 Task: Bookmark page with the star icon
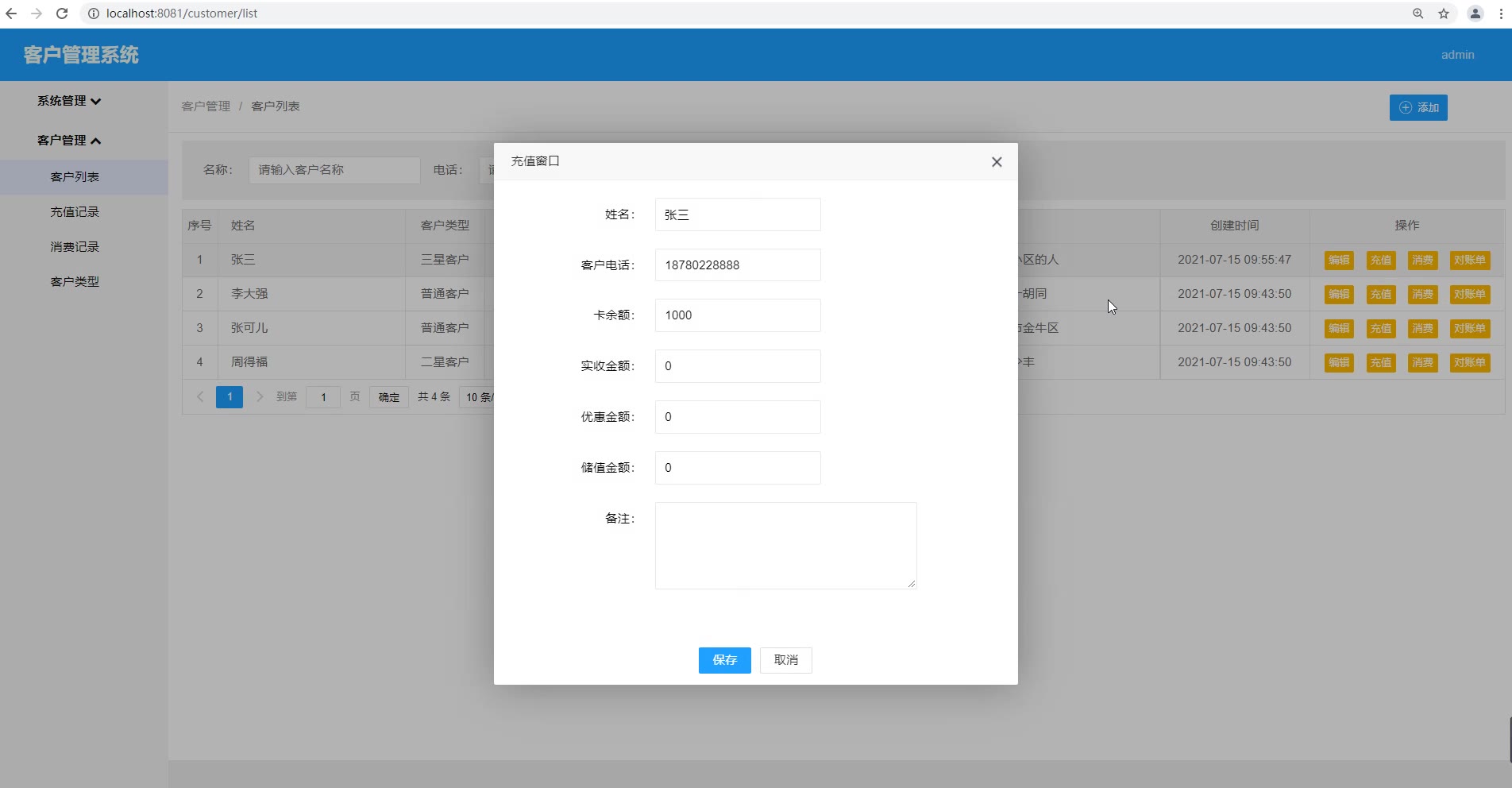[1444, 14]
